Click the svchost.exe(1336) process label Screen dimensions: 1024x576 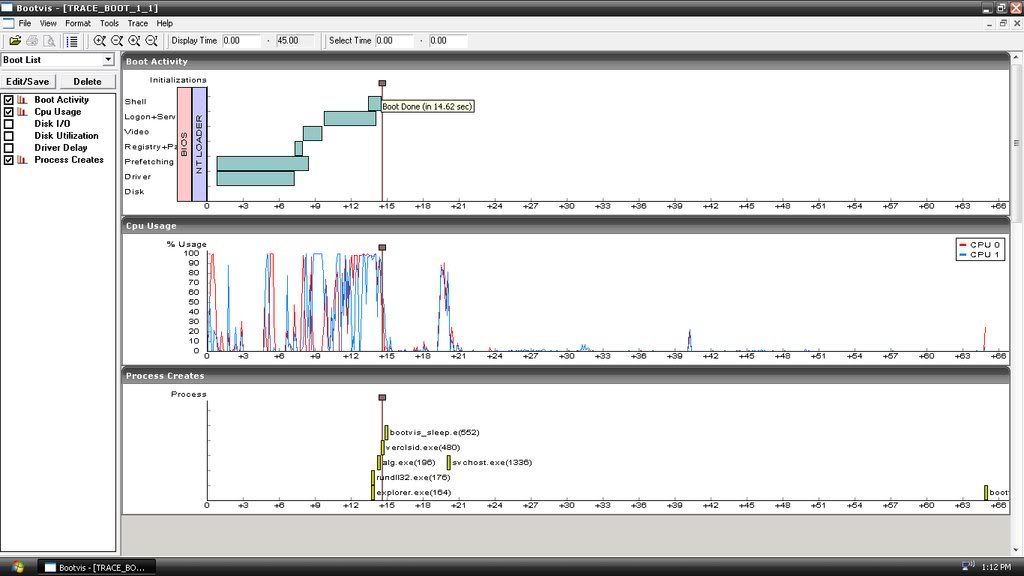(x=492, y=462)
